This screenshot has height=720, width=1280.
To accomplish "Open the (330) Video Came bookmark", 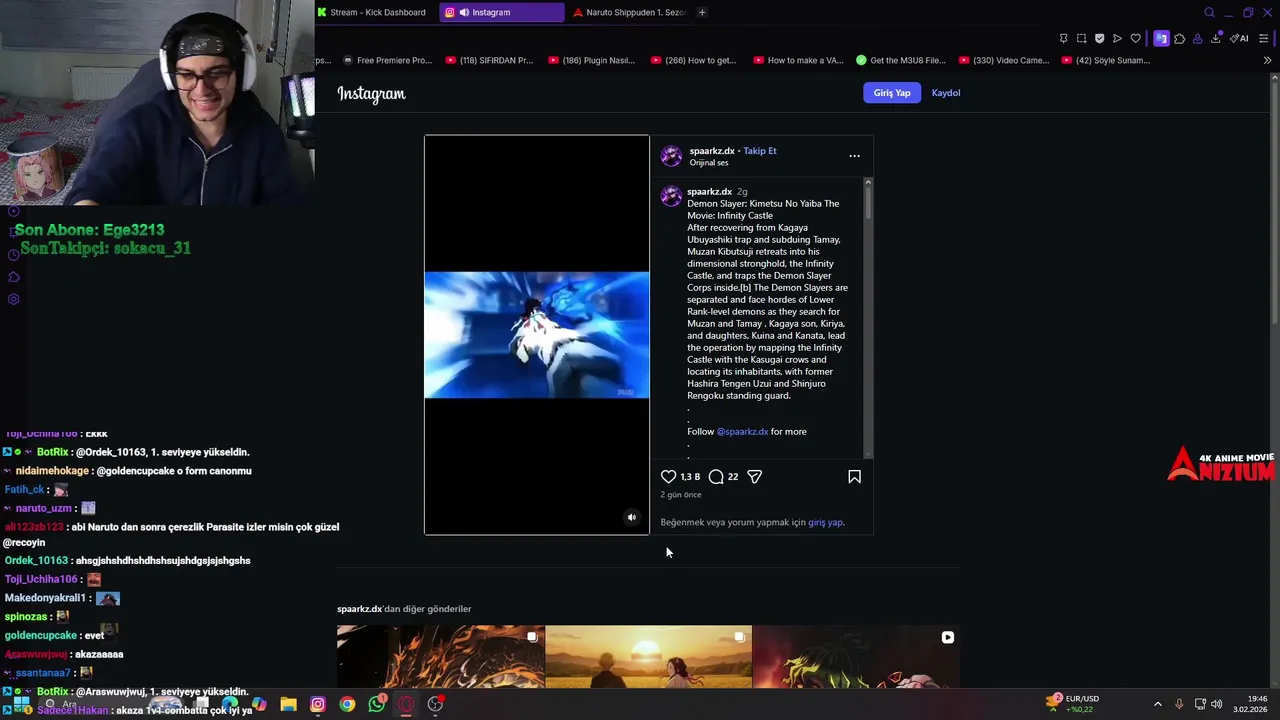I will (1004, 60).
